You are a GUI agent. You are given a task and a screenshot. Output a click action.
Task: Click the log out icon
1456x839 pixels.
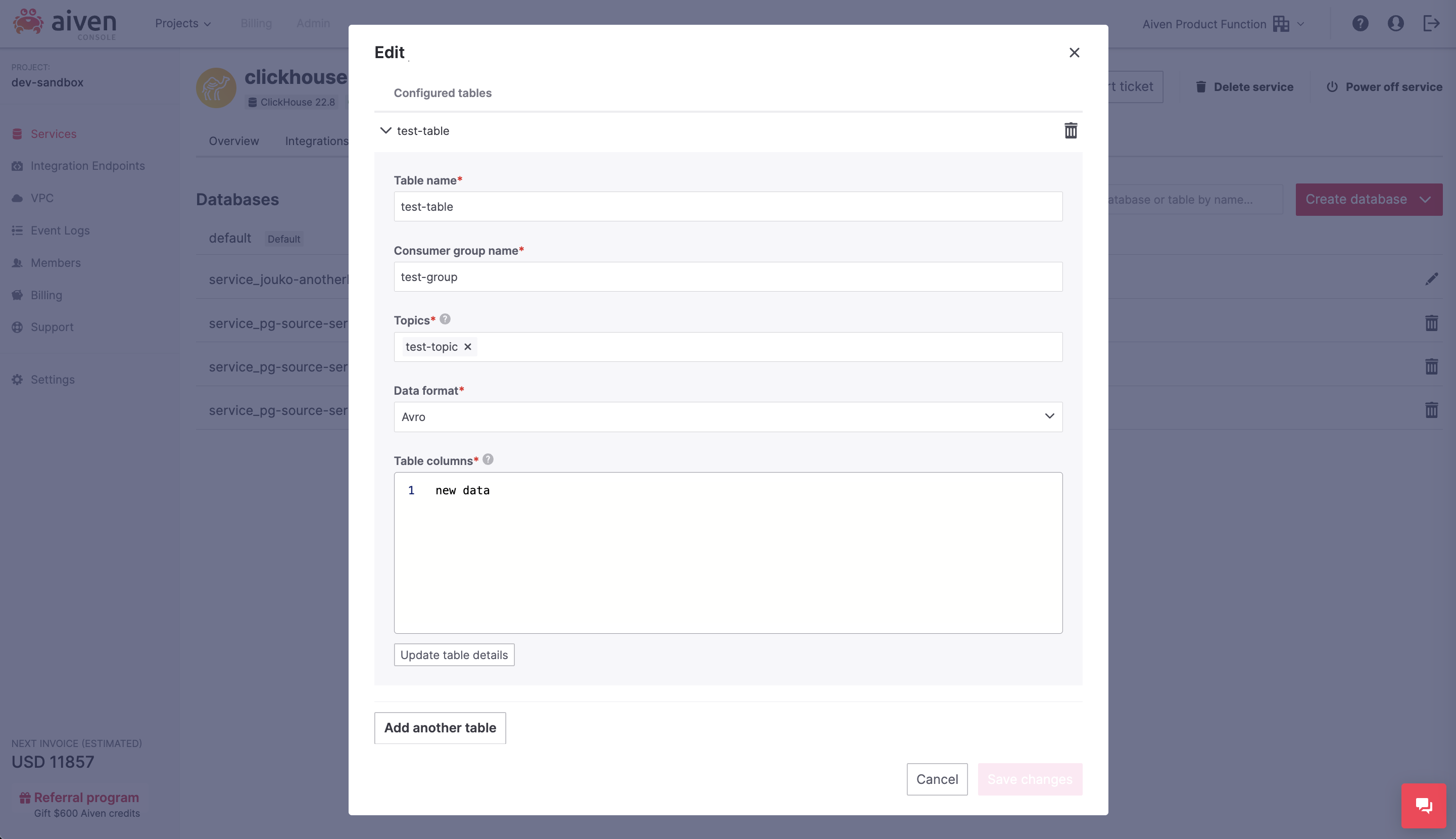1431,24
